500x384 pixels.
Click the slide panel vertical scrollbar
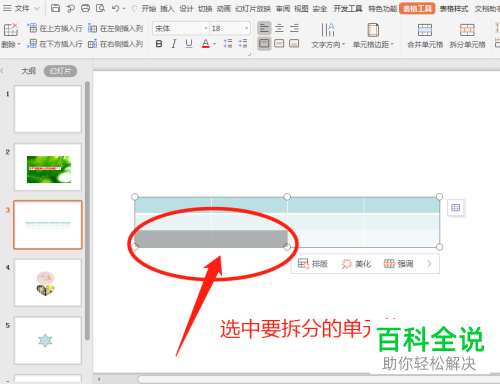(x=87, y=210)
